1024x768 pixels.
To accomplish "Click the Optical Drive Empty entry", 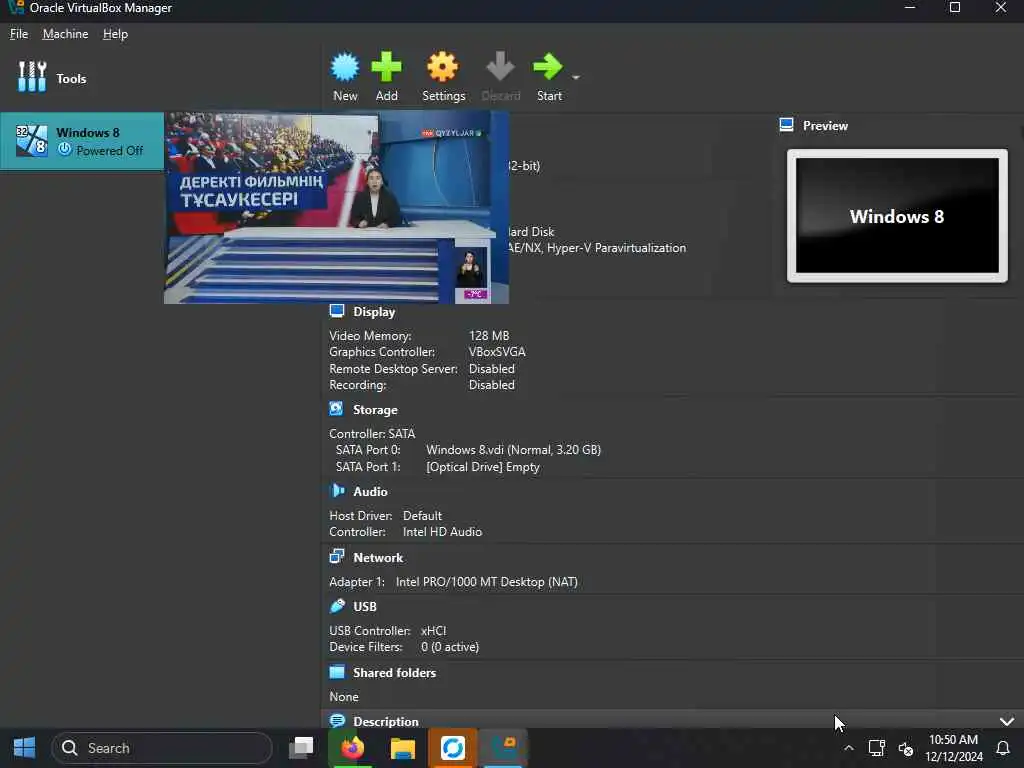I will (483, 467).
